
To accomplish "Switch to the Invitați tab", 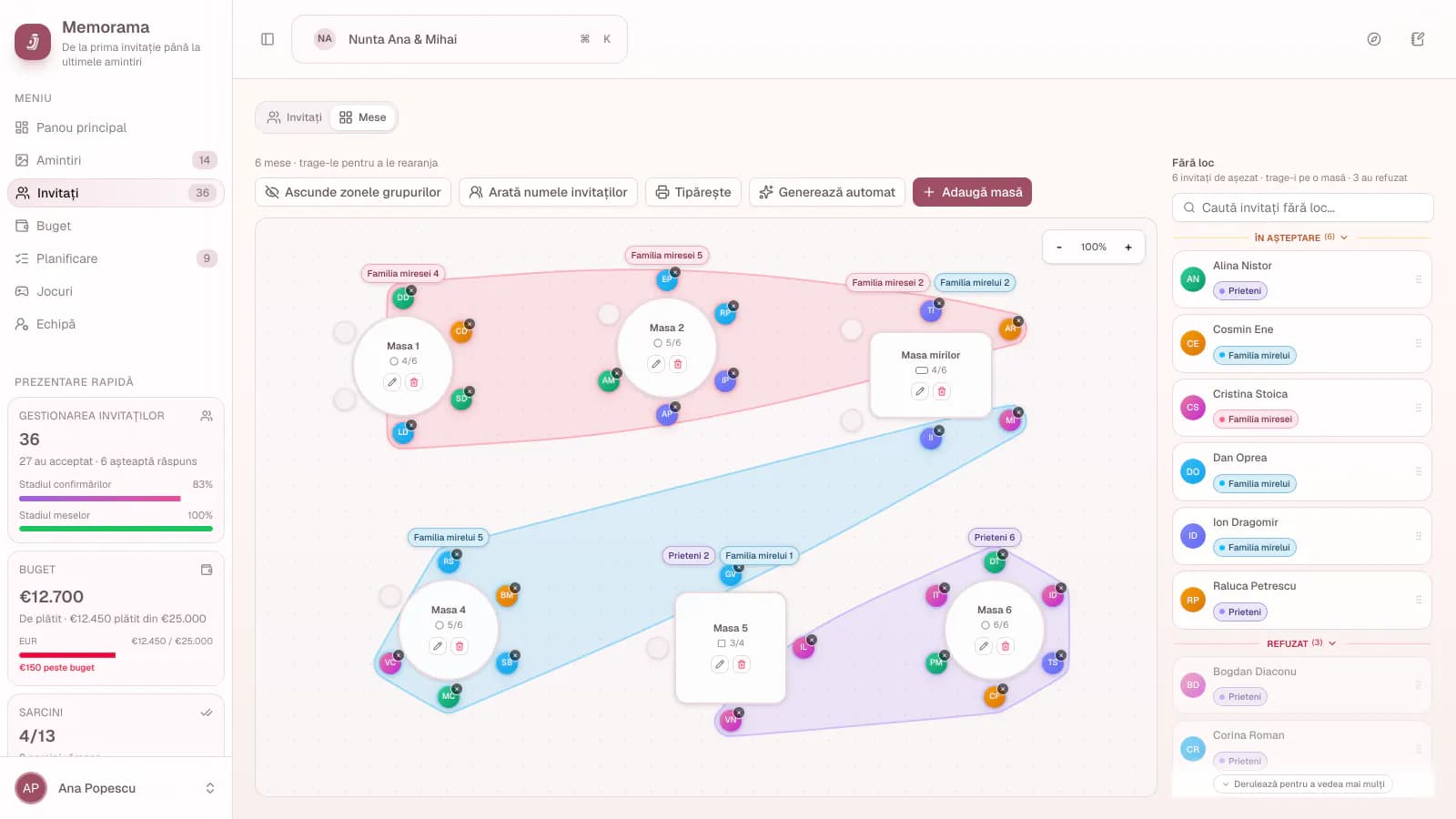I will [x=294, y=117].
